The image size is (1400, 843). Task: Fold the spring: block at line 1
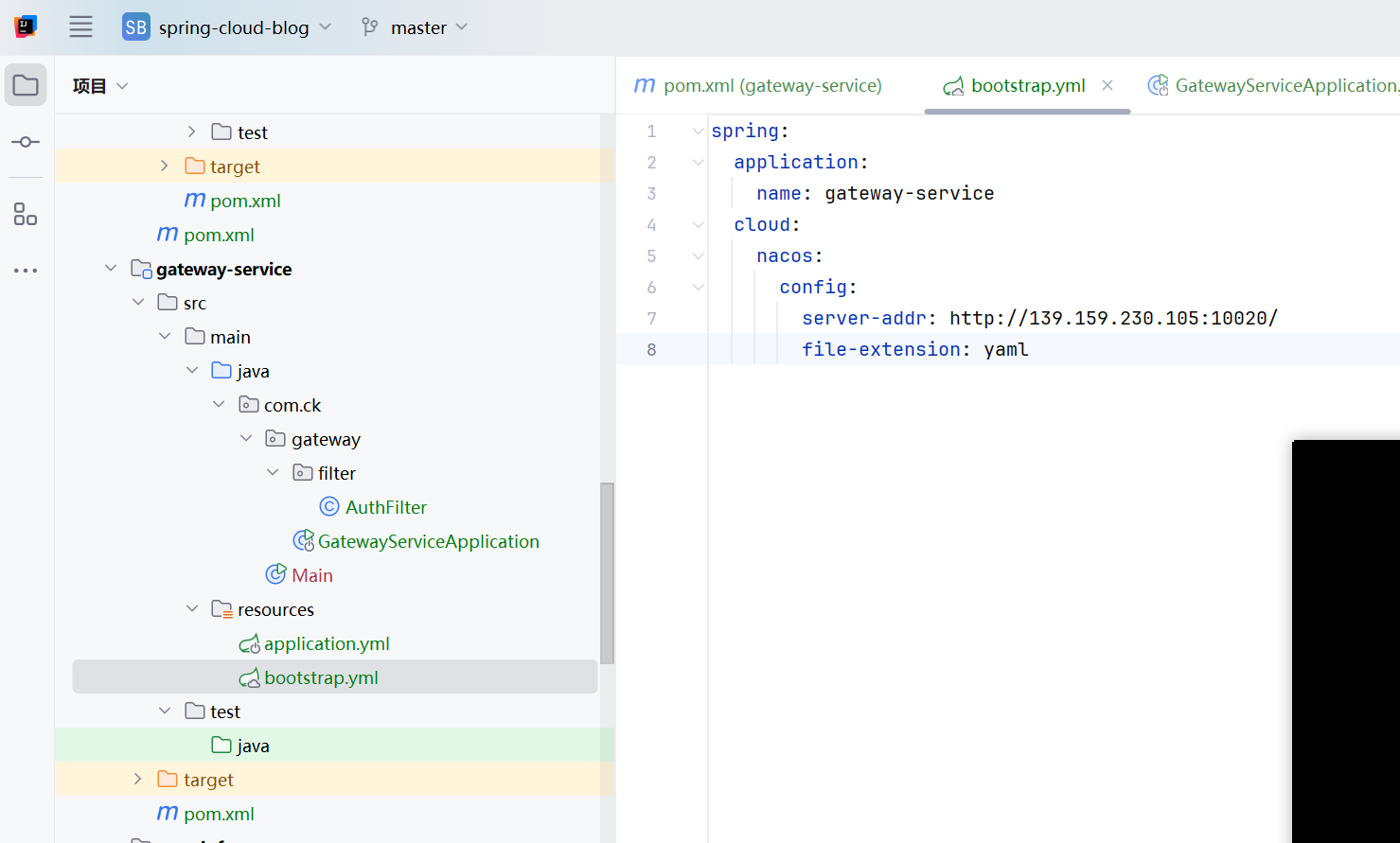point(698,132)
